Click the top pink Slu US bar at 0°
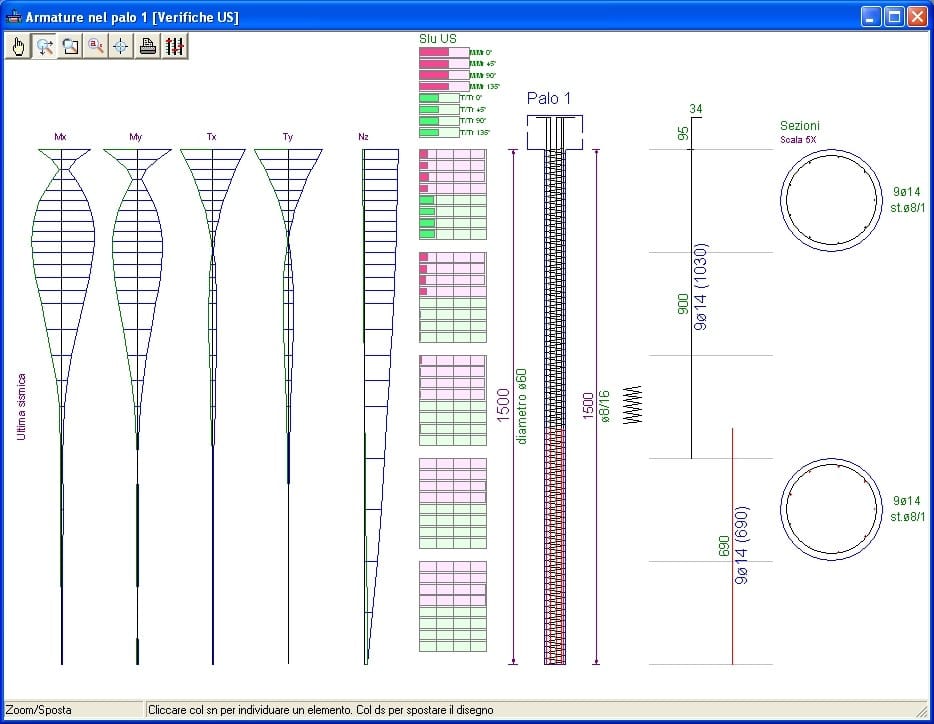The image size is (934, 724). click(443, 52)
